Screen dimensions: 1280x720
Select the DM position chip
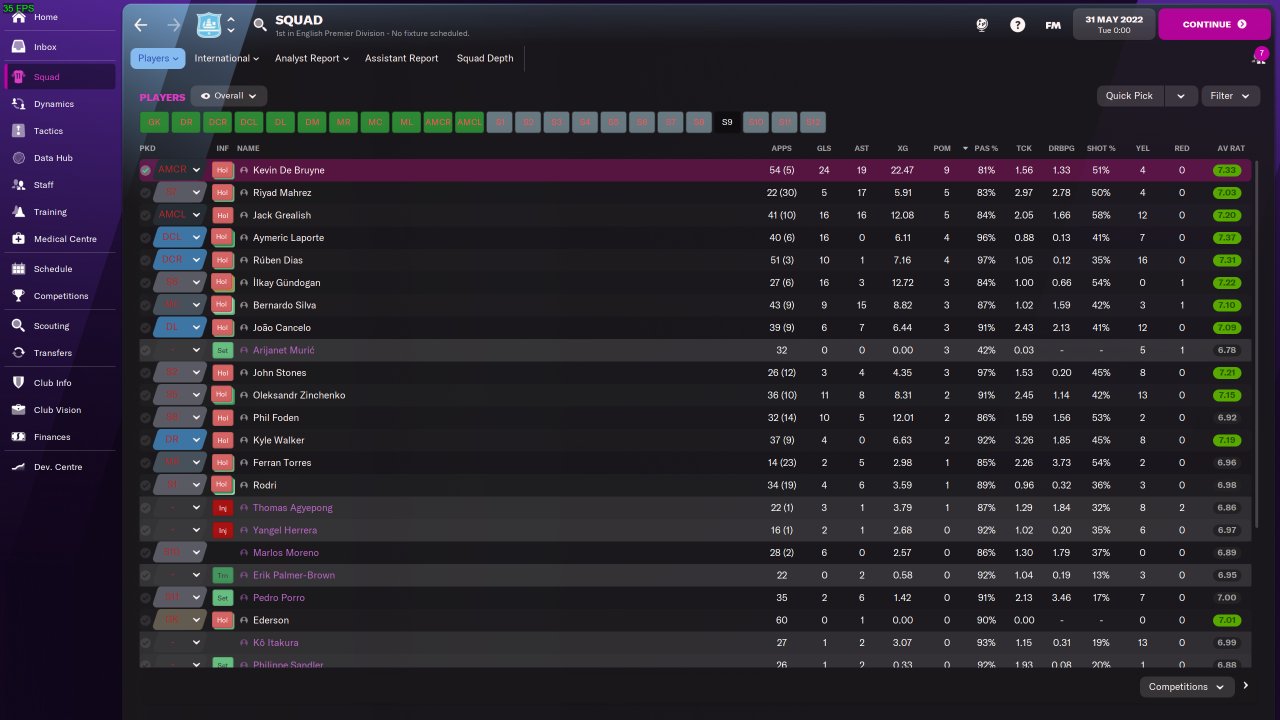(312, 122)
